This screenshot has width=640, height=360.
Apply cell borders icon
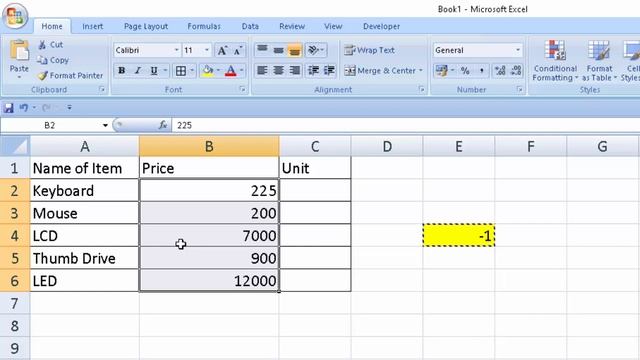pos(181,71)
